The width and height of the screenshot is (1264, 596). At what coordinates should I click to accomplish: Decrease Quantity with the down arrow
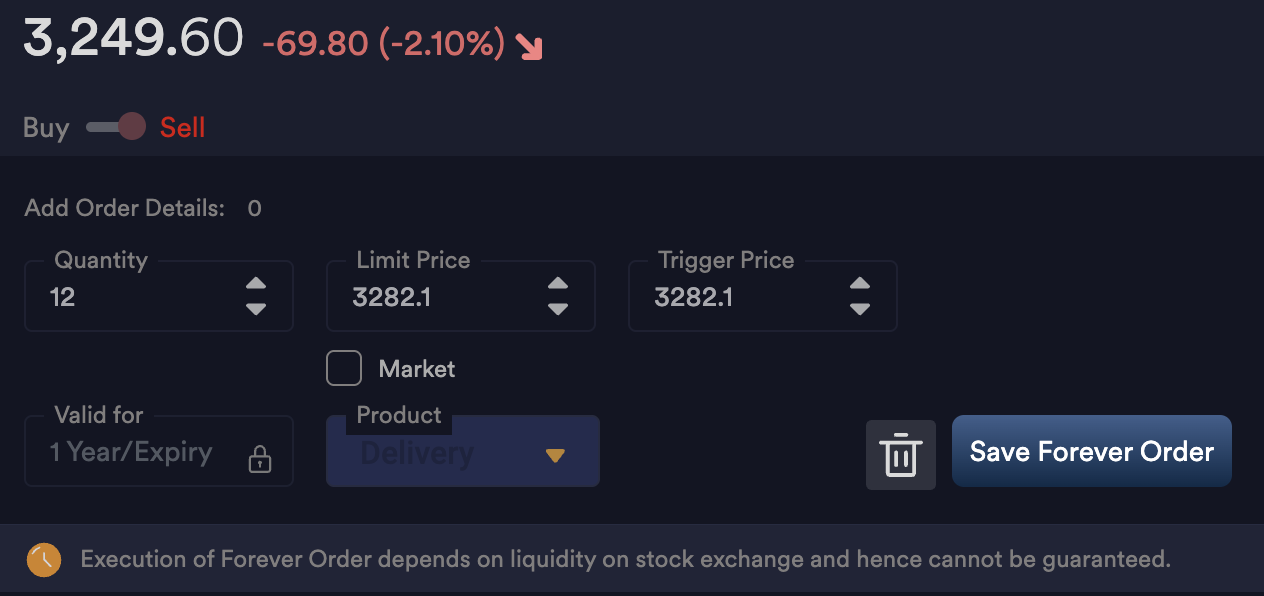pyautogui.click(x=256, y=309)
